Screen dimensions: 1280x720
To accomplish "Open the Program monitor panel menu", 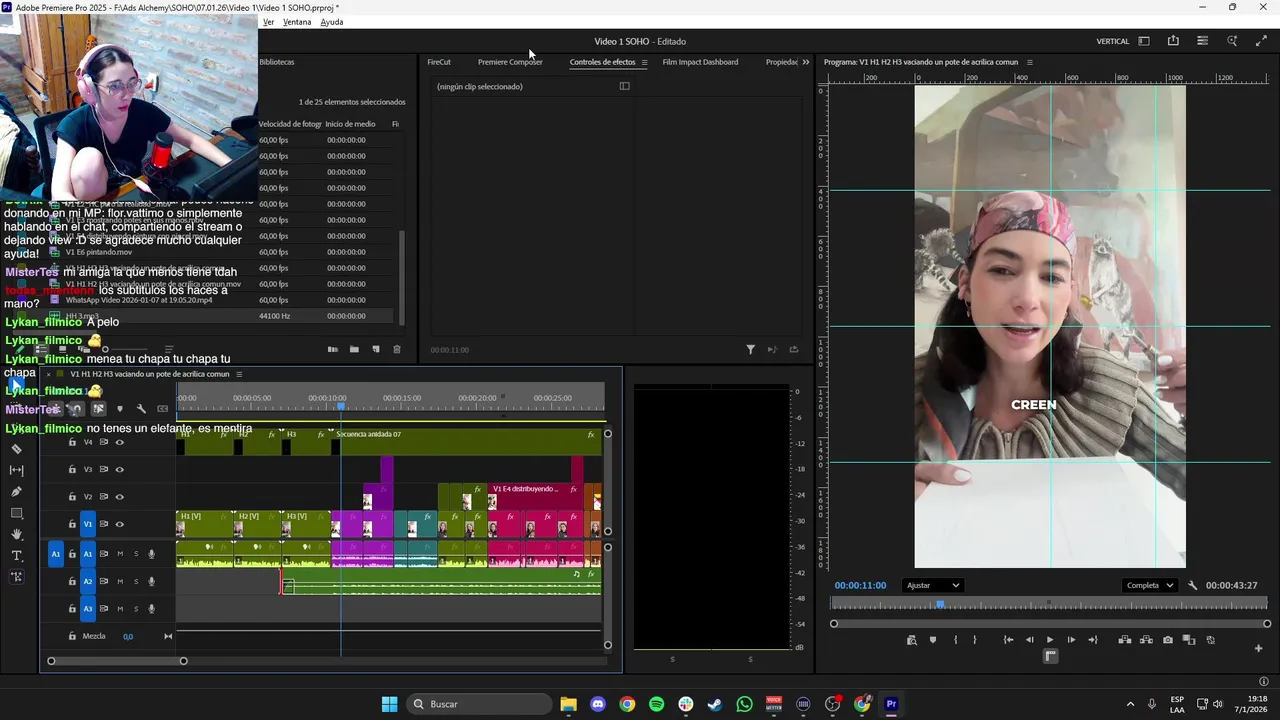I will [x=1029, y=62].
